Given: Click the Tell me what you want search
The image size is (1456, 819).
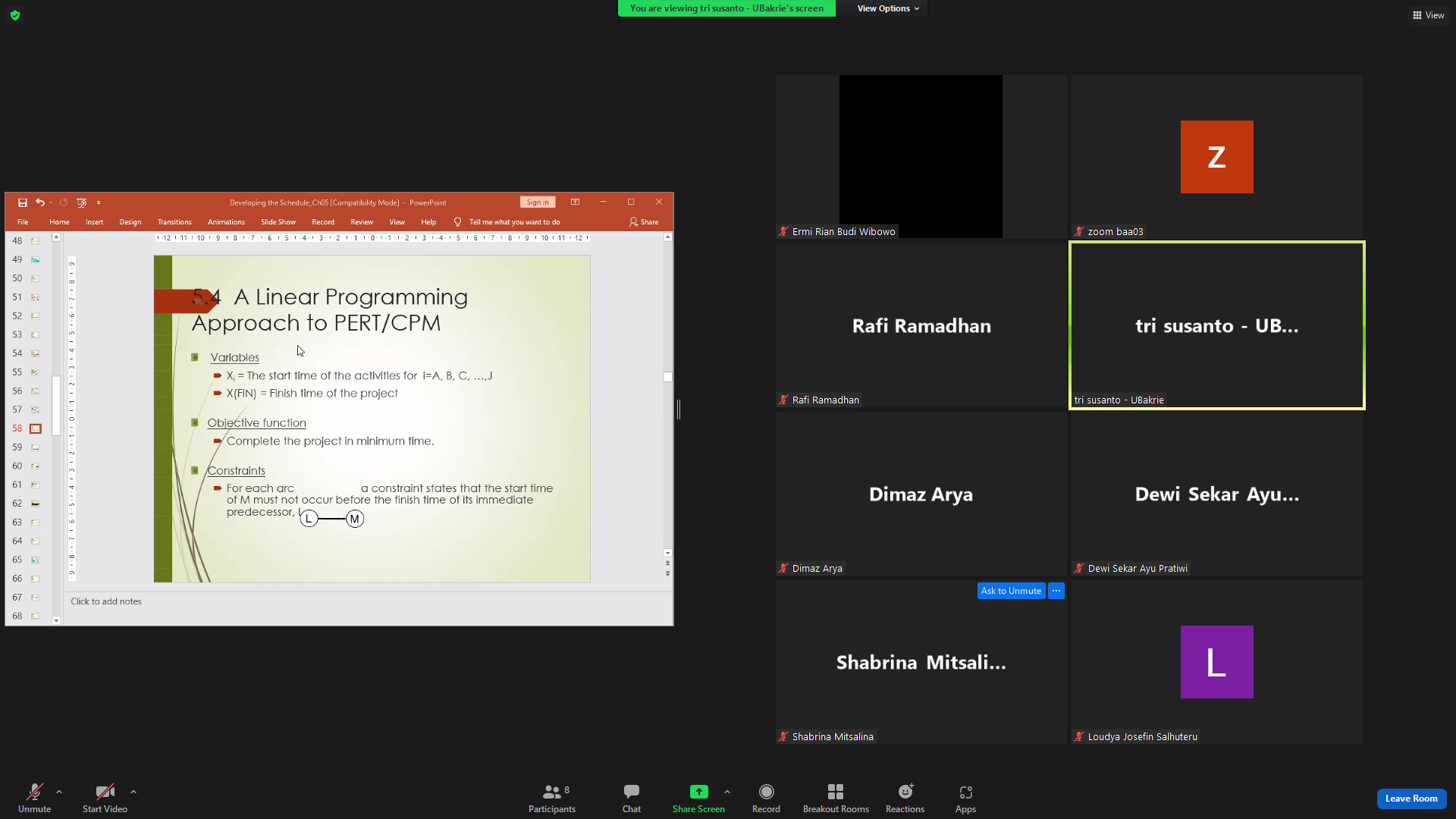Looking at the screenshot, I should [x=507, y=222].
